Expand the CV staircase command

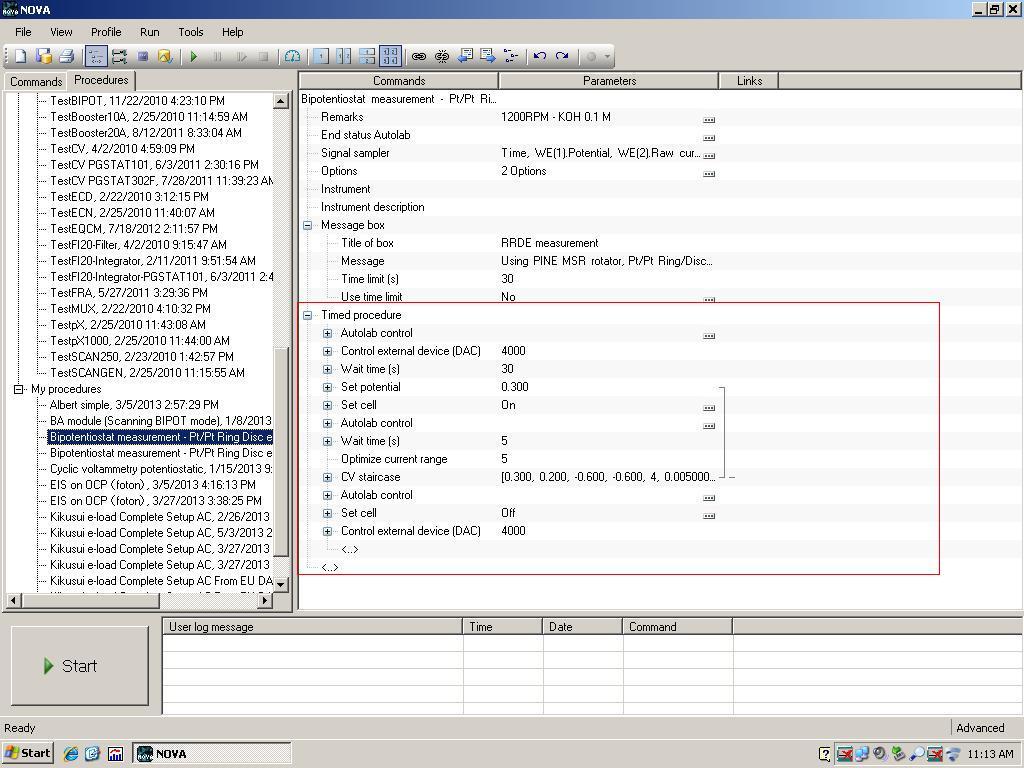click(x=327, y=477)
